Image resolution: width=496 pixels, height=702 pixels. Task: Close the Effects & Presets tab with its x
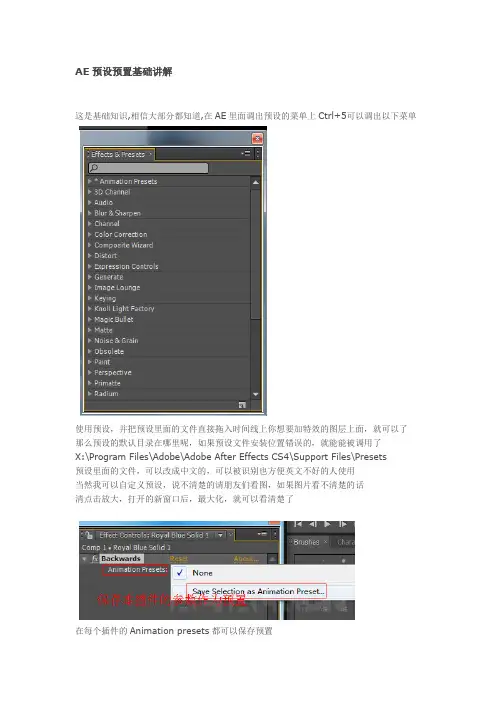coord(150,154)
